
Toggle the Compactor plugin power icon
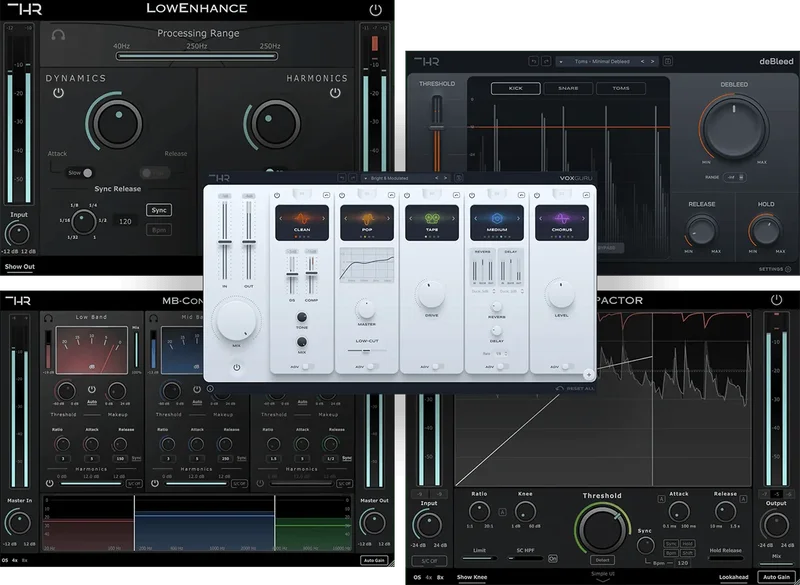coord(776,300)
